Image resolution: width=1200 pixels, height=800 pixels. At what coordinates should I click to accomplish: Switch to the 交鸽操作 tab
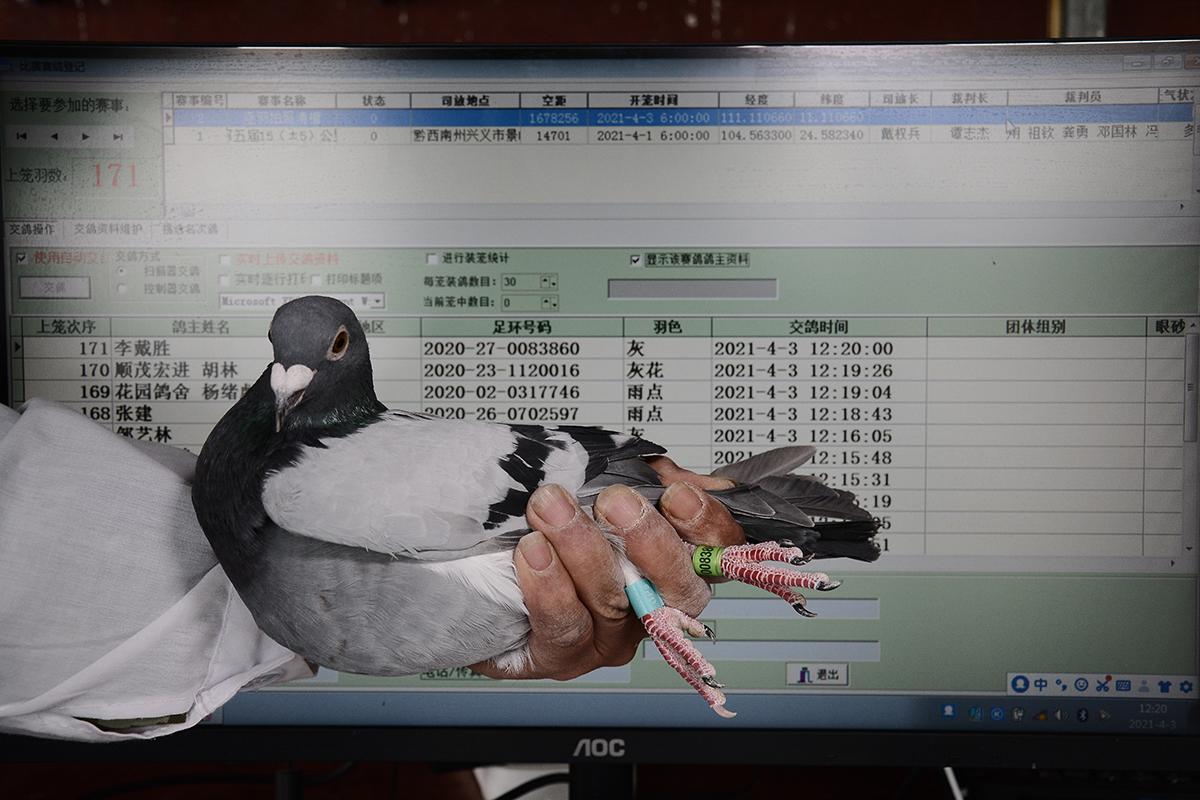click(x=31, y=229)
